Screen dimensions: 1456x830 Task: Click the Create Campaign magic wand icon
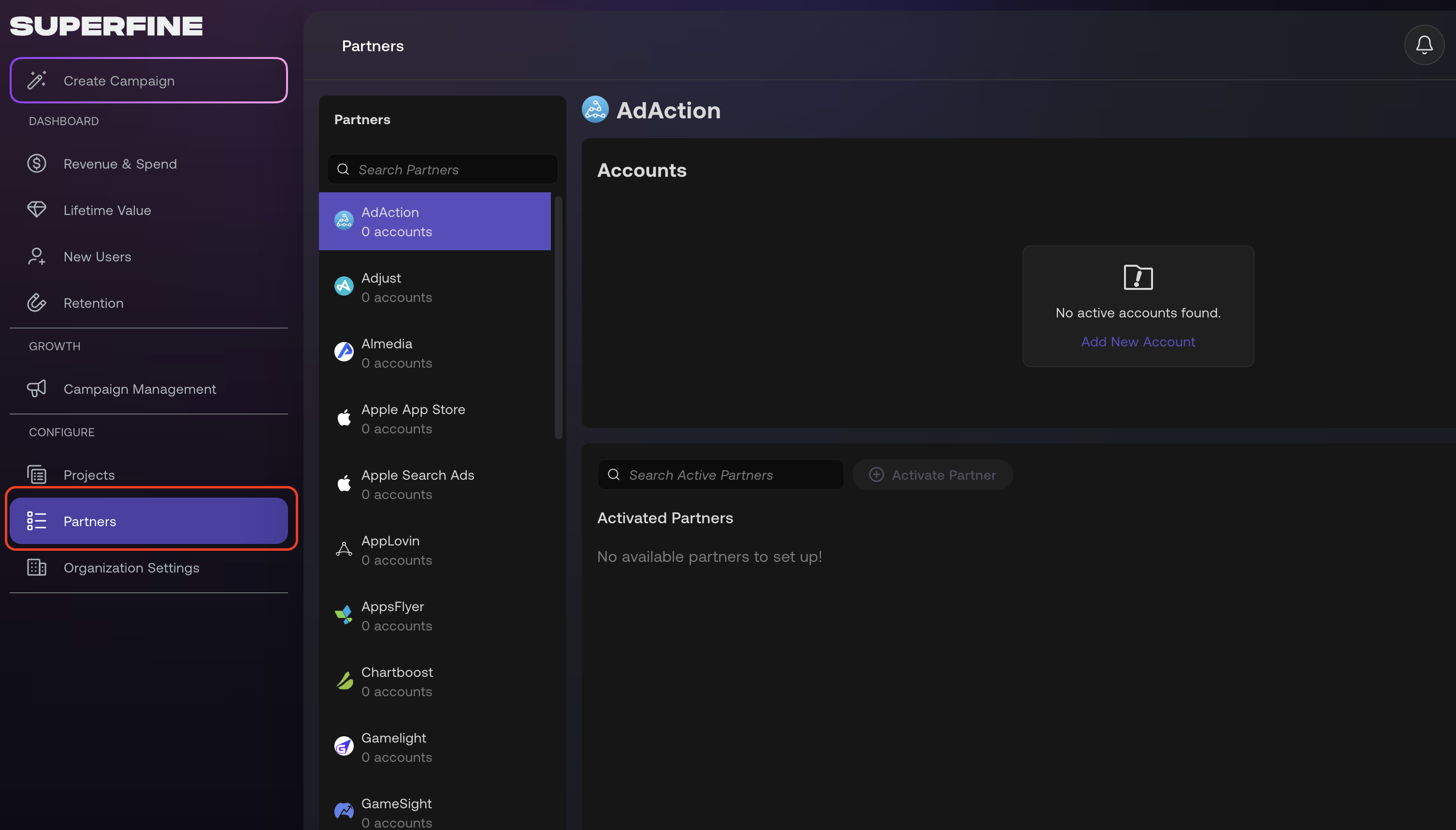tap(37, 80)
